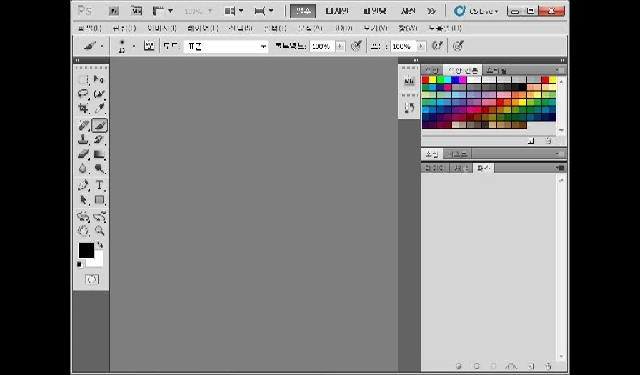640x375 pixels.
Task: Click the delete swatch trash icon
Action: coord(548,141)
